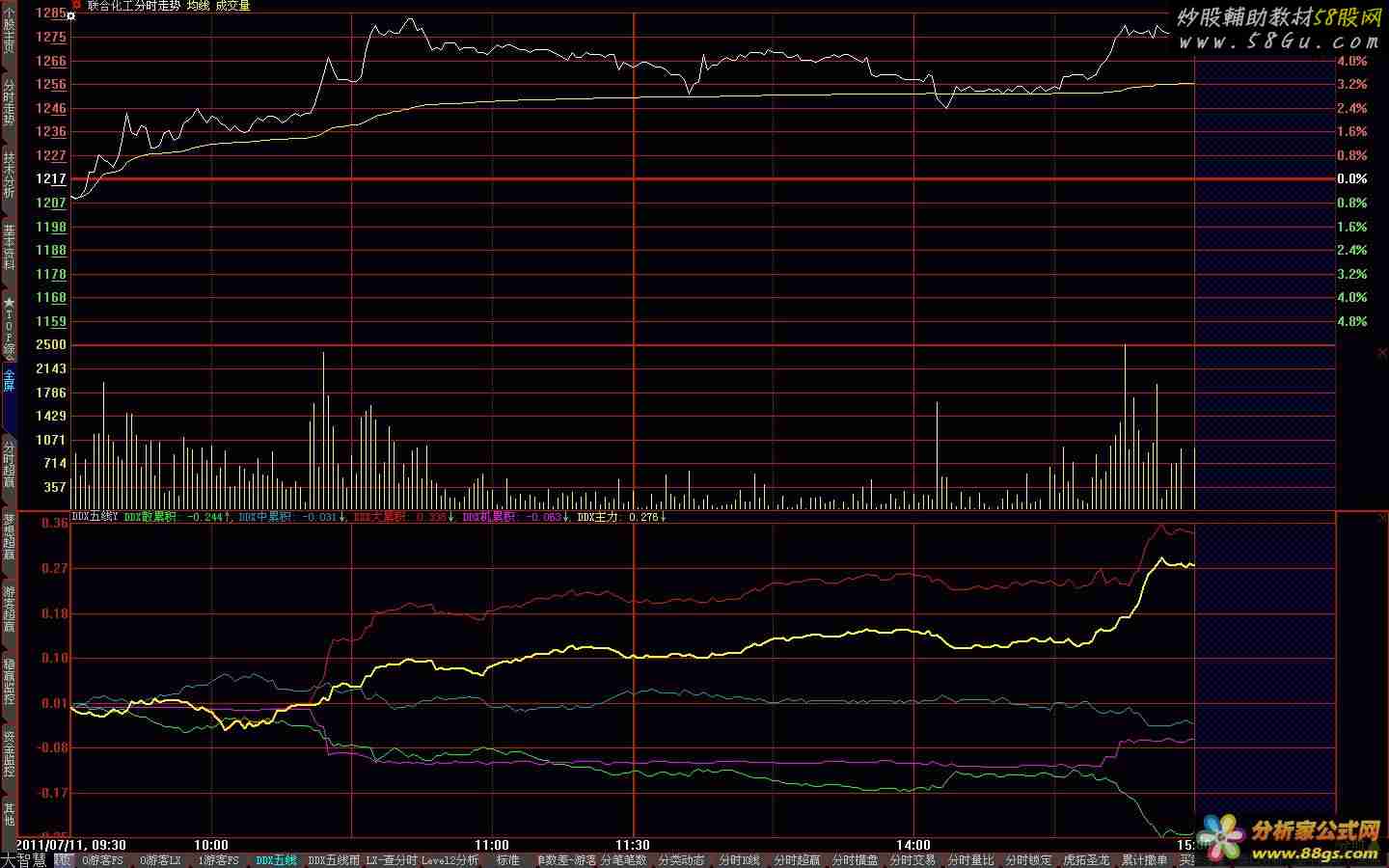Viewport: 1389px width, 868px height.
Task: Select the 虎拓圣龙 bottom tab
Action: (1086, 860)
